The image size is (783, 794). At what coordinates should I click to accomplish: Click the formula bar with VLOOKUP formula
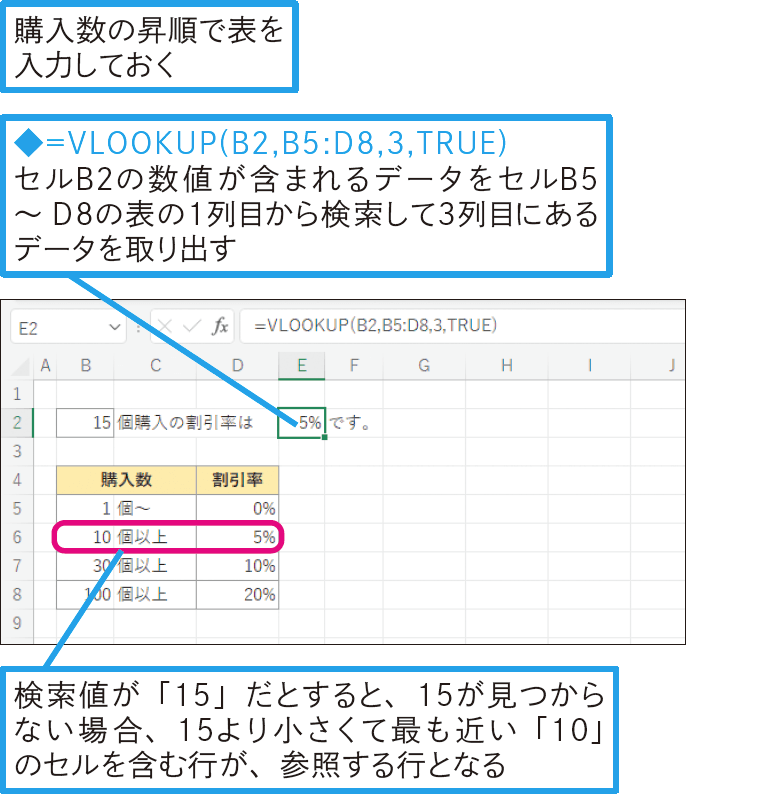[462, 326]
